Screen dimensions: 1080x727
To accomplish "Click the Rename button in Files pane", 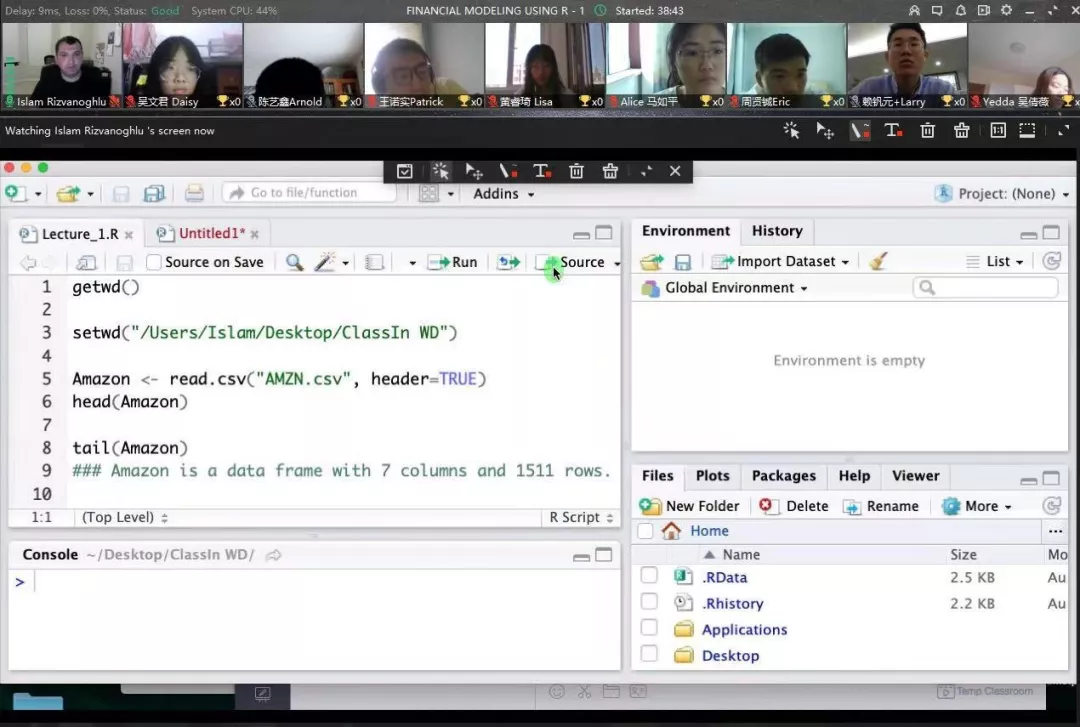I will [881, 506].
